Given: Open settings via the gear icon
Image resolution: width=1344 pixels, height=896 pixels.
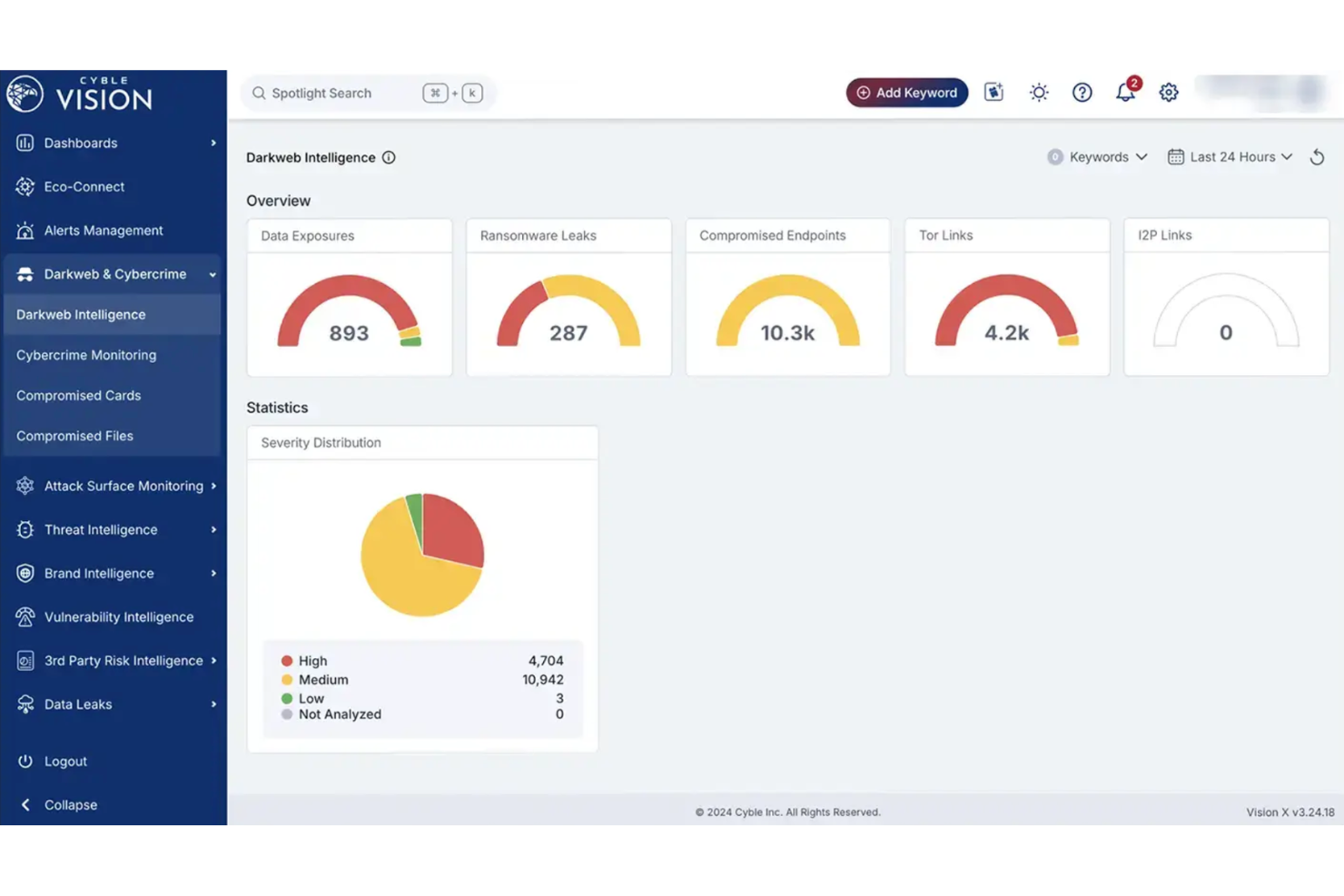Looking at the screenshot, I should (x=1169, y=92).
